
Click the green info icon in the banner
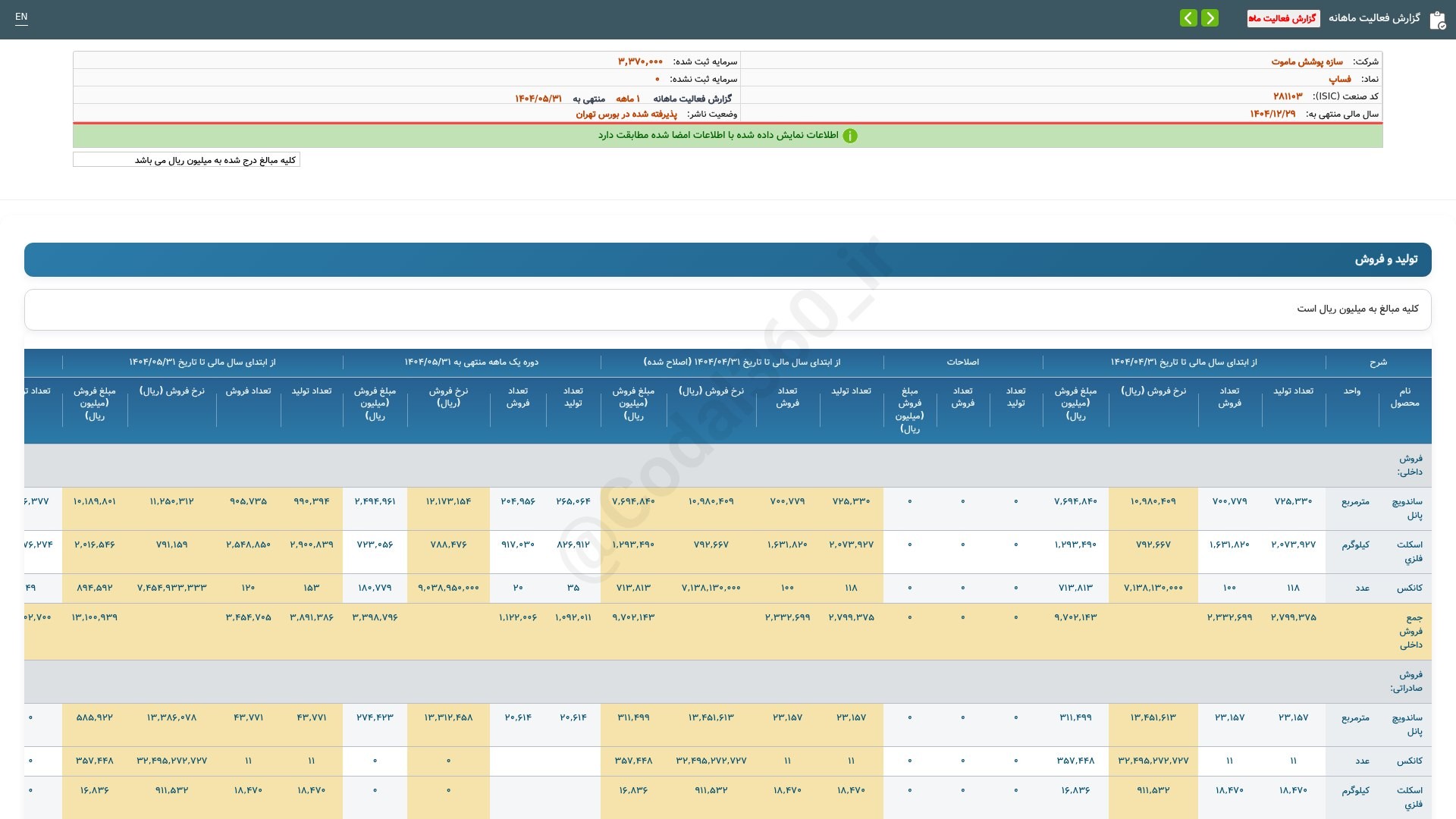pyautogui.click(x=850, y=136)
